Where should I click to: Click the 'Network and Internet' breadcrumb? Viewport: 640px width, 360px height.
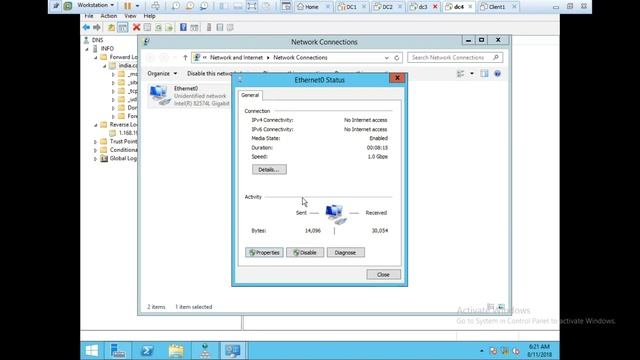tap(236, 58)
